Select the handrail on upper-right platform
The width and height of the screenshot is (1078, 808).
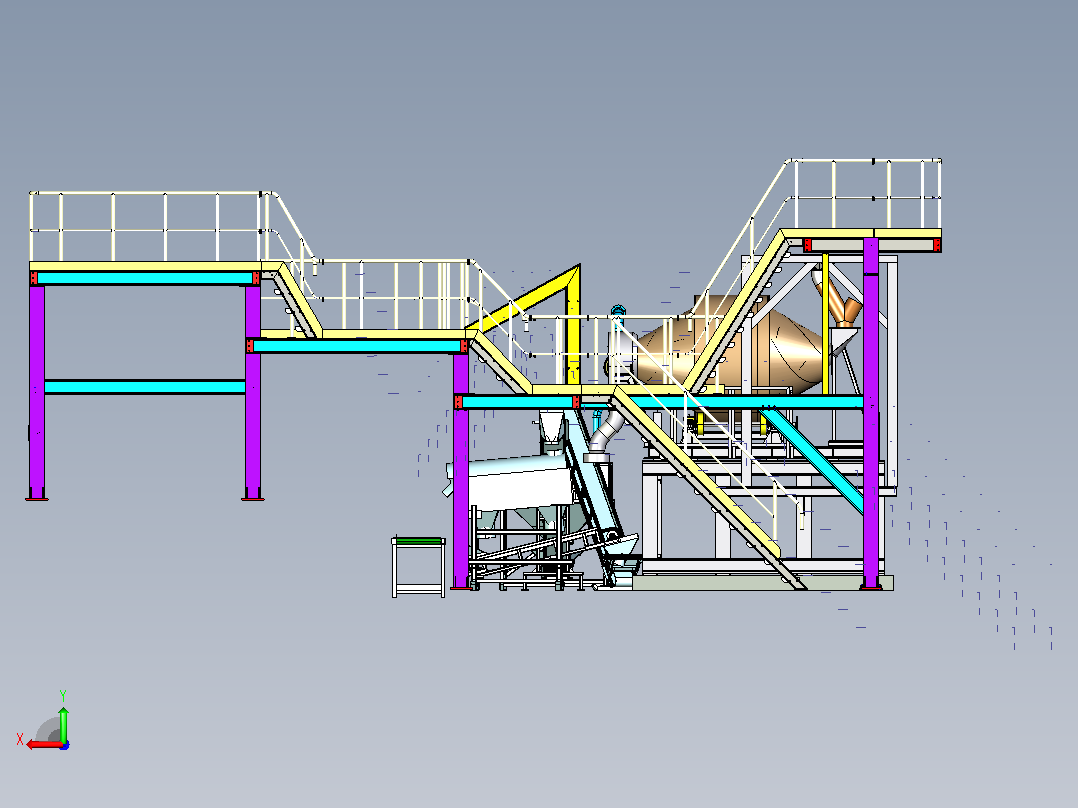tap(865, 195)
